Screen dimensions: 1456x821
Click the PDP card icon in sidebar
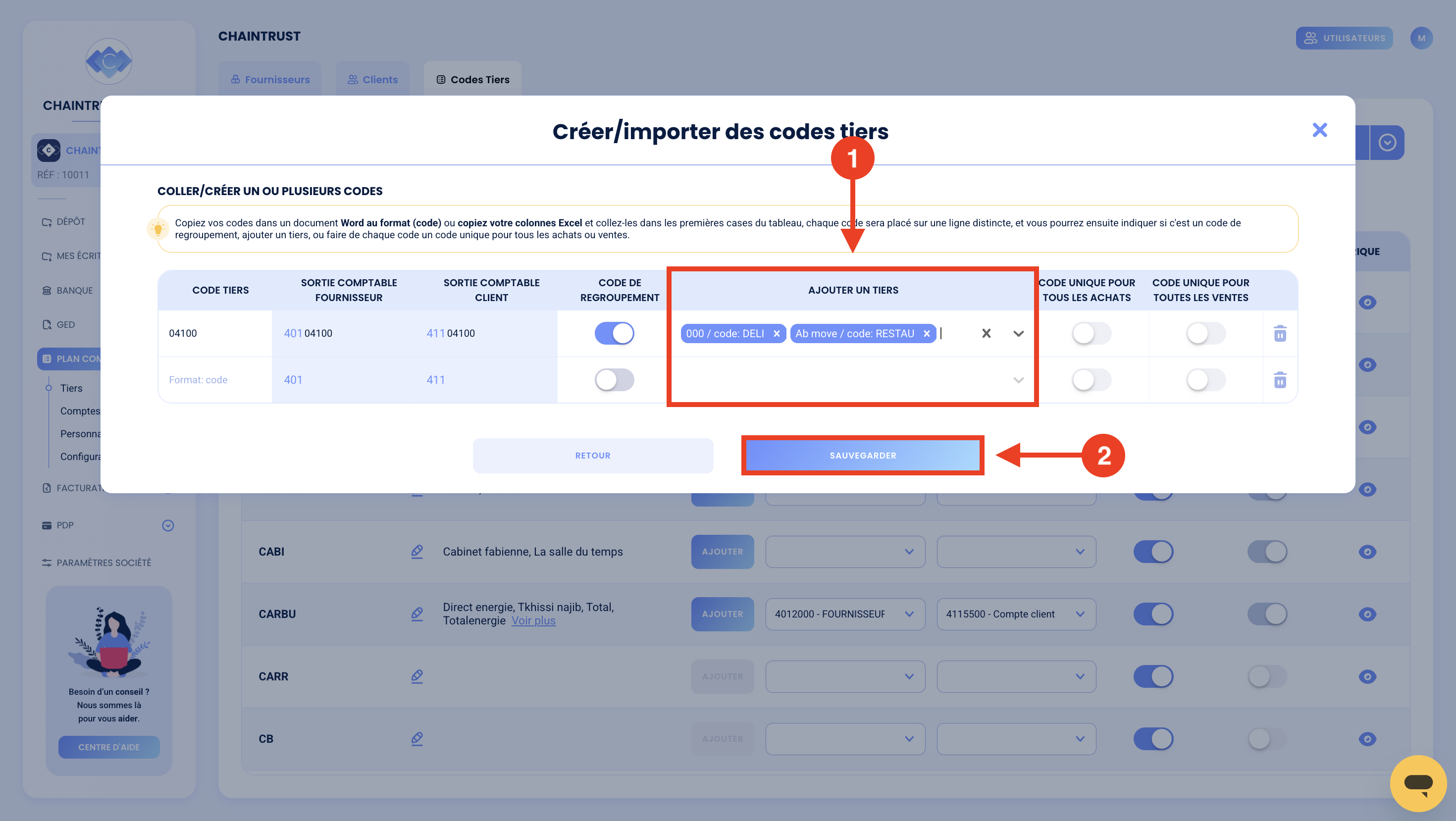point(47,525)
